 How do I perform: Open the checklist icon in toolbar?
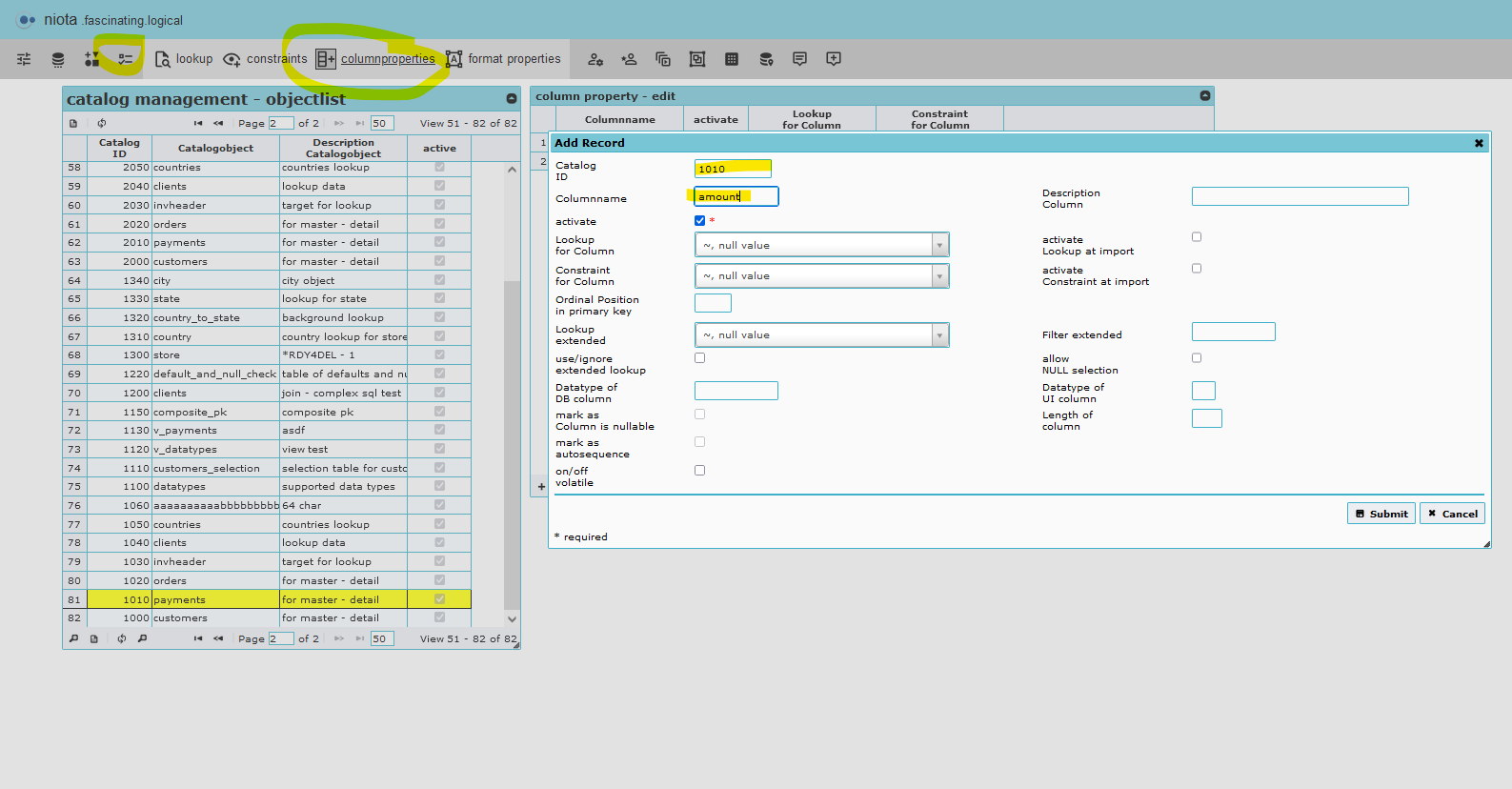(125, 59)
